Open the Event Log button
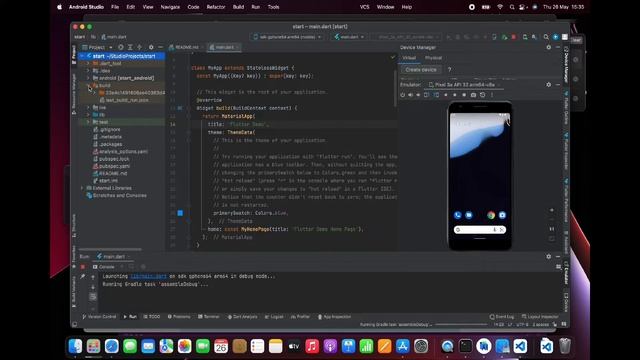Screen dimensions: 640x360 coord(502,317)
